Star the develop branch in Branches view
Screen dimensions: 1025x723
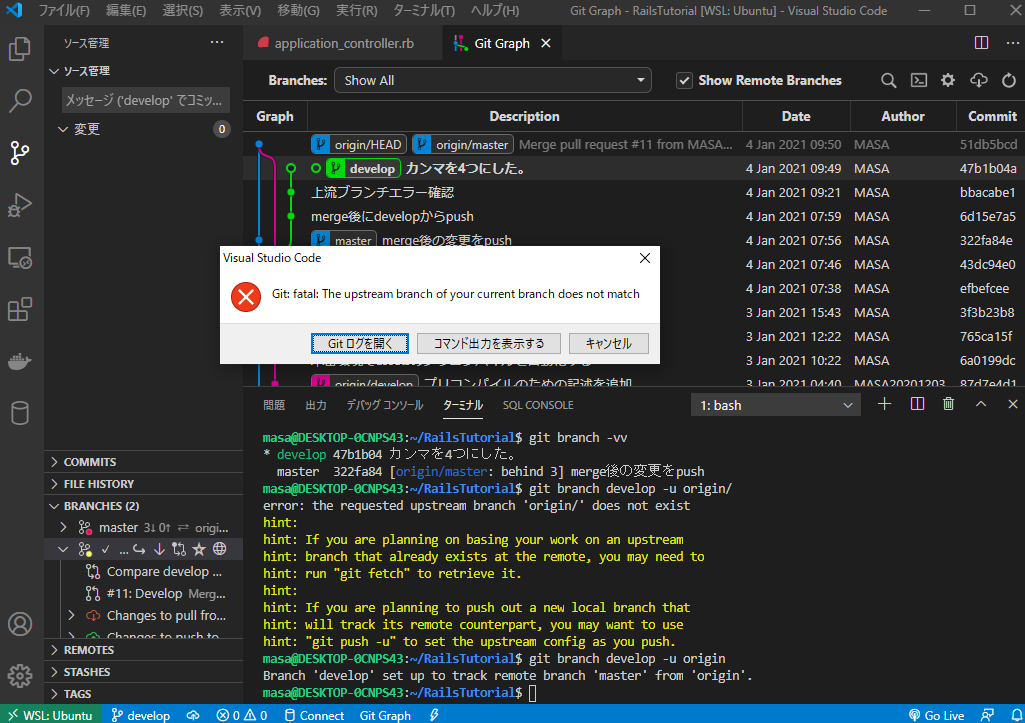[199, 549]
